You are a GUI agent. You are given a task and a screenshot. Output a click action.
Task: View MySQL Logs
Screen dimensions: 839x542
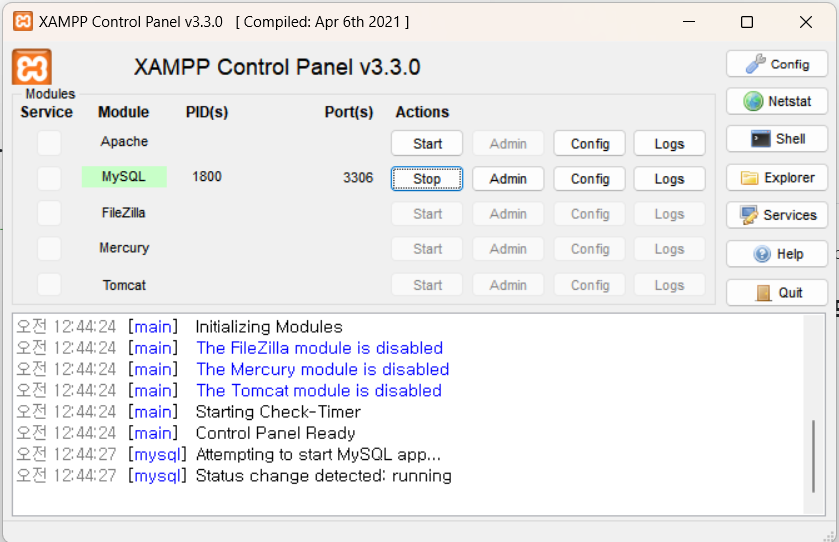[669, 179]
